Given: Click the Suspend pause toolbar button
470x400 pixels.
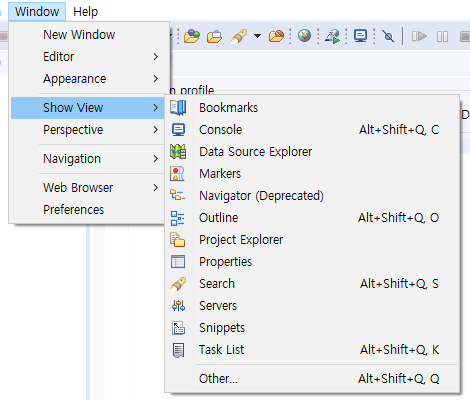Looking at the screenshot, I should pyautogui.click(x=442, y=36).
